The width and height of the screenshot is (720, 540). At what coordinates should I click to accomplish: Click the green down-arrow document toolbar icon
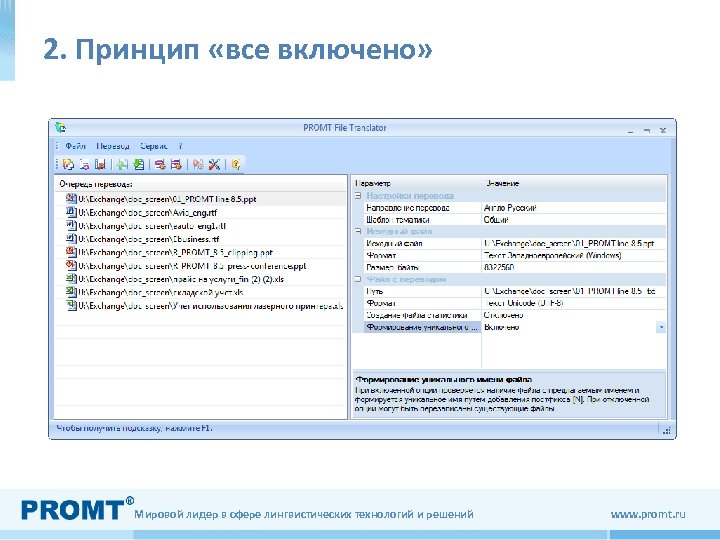coord(138,164)
